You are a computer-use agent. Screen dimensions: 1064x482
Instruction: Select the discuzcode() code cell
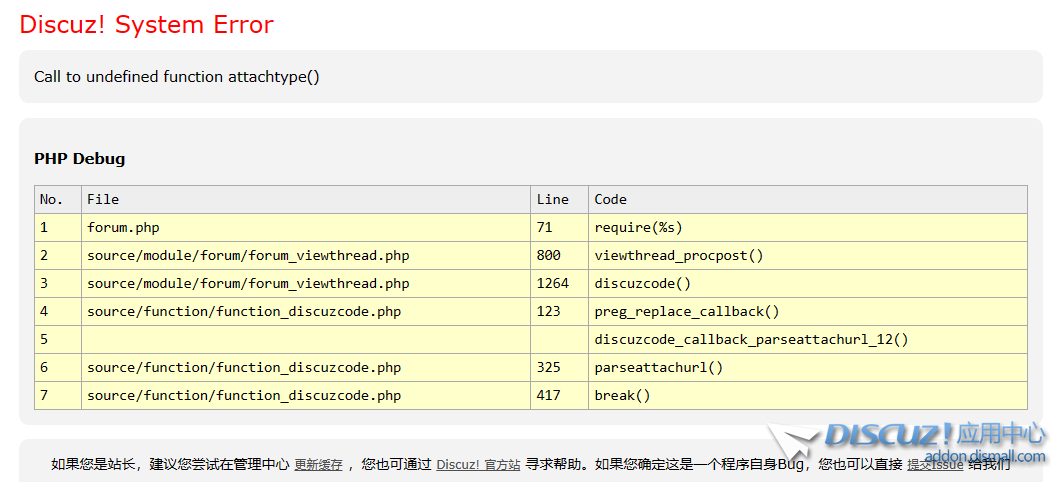coord(808,284)
